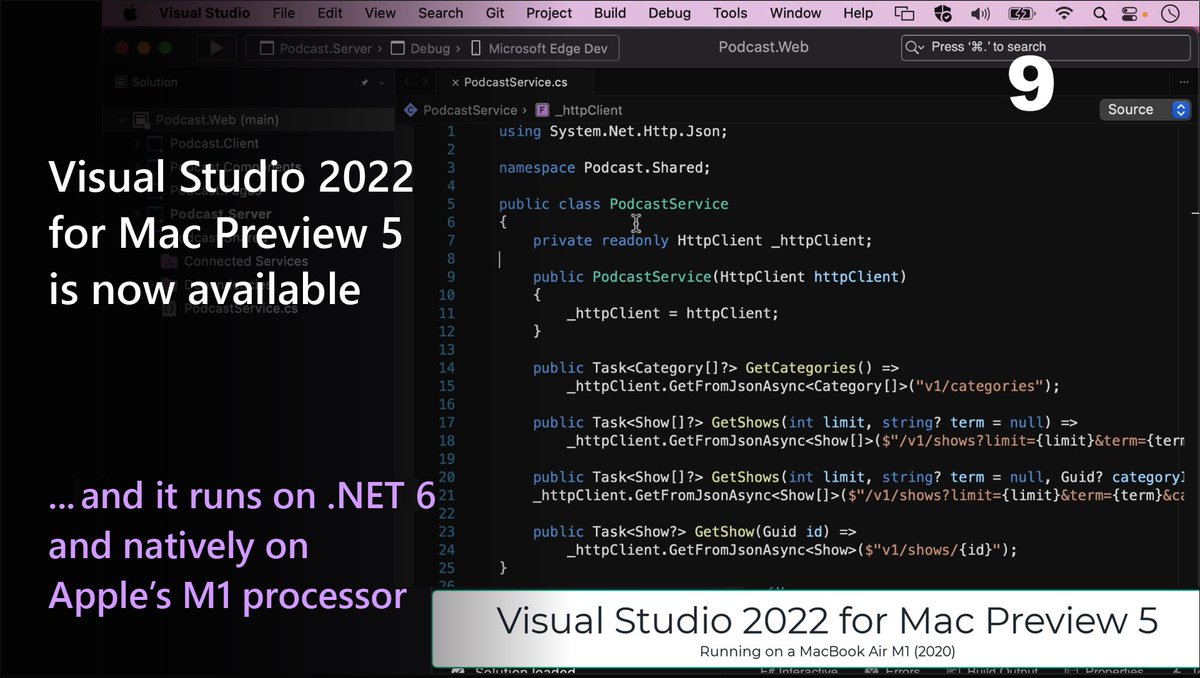
Task: Click 'GetShows' method name on line 17
Action: coord(745,422)
